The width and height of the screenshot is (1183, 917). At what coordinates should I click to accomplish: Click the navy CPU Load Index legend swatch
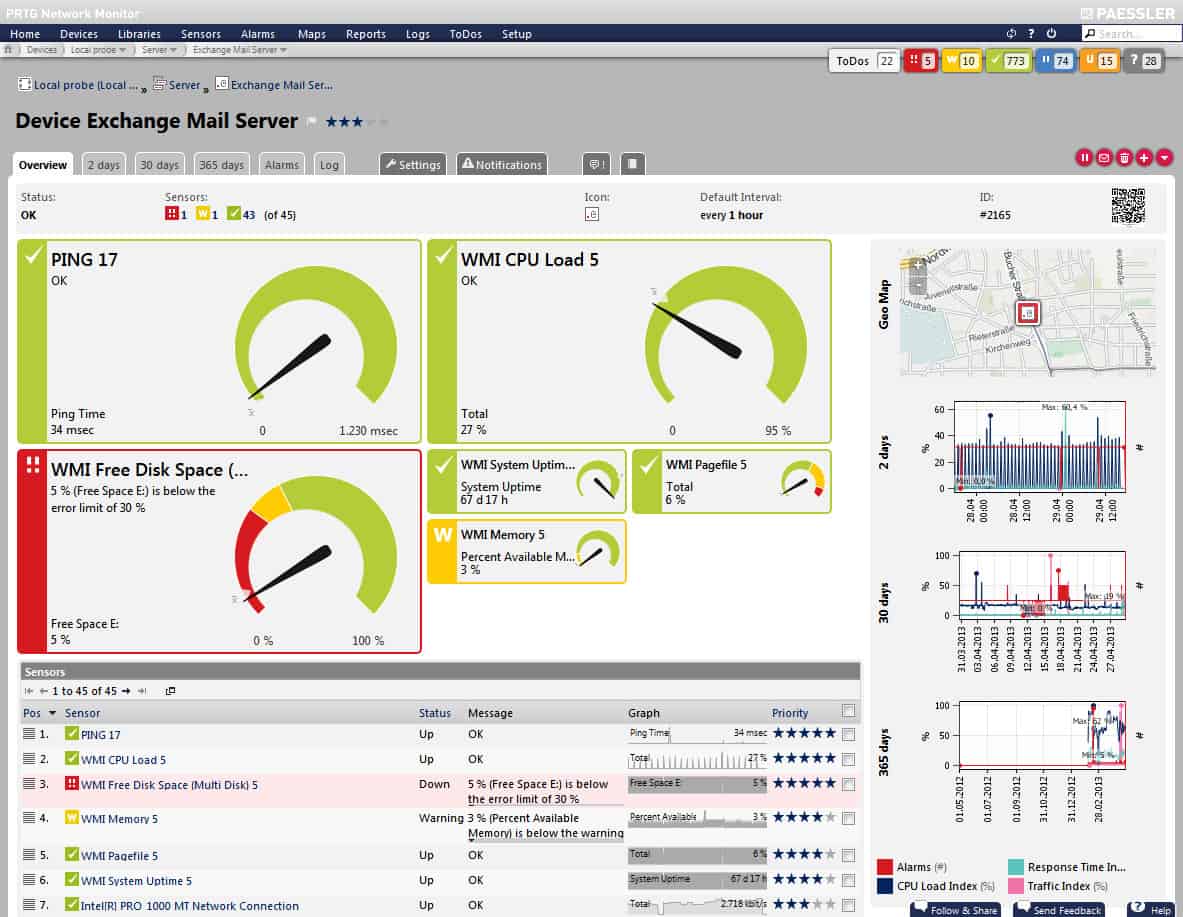coord(885,885)
